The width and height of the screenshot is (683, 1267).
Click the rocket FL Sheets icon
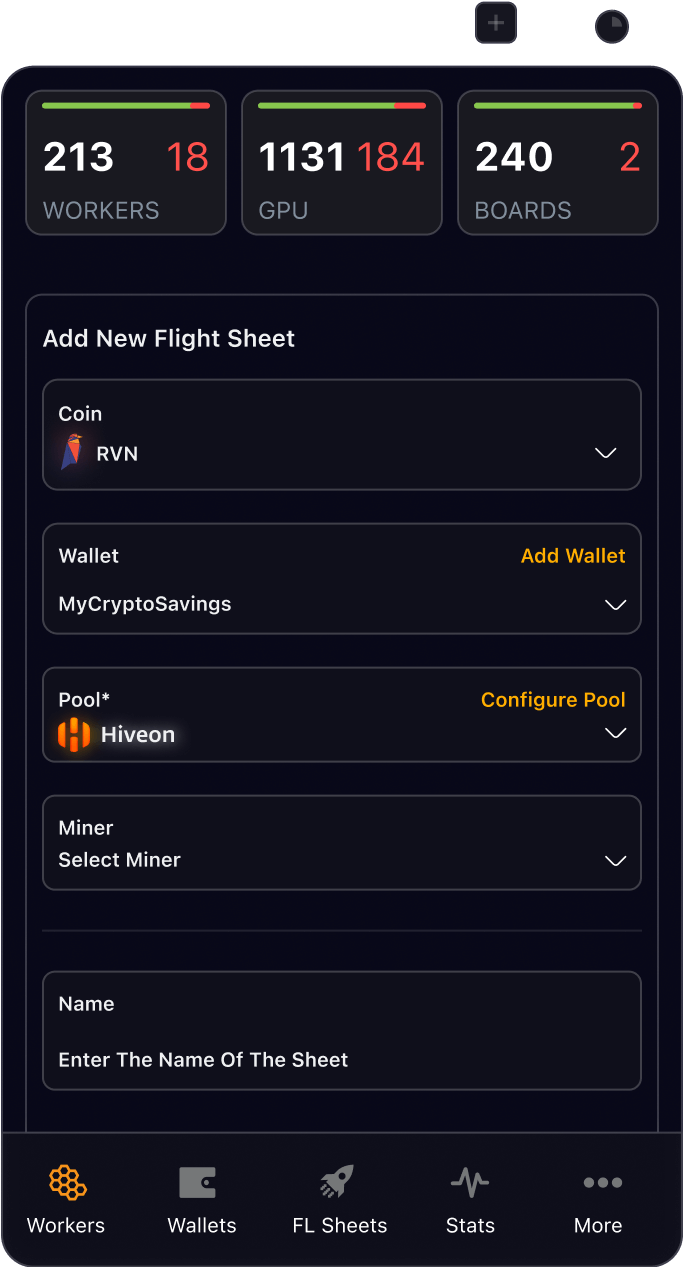coord(335,1182)
